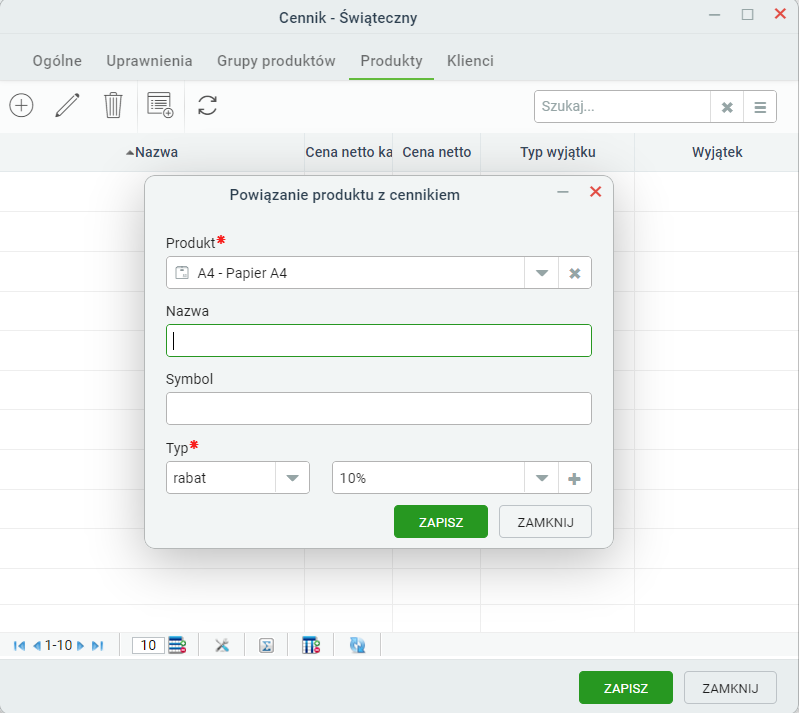Click the add-from-list toolbar icon
This screenshot has height=713, width=799.
tap(160, 105)
